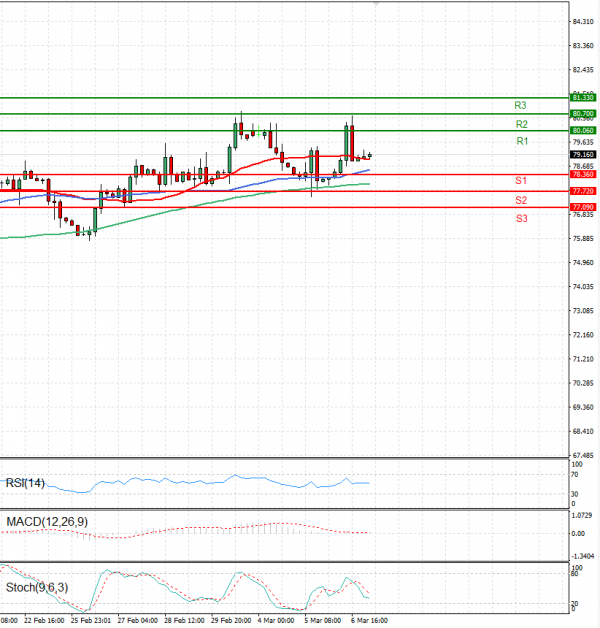Screen dimensions: 600x628
Task: Click the 25 Feb 23:01 time label
Action: (x=91, y=620)
